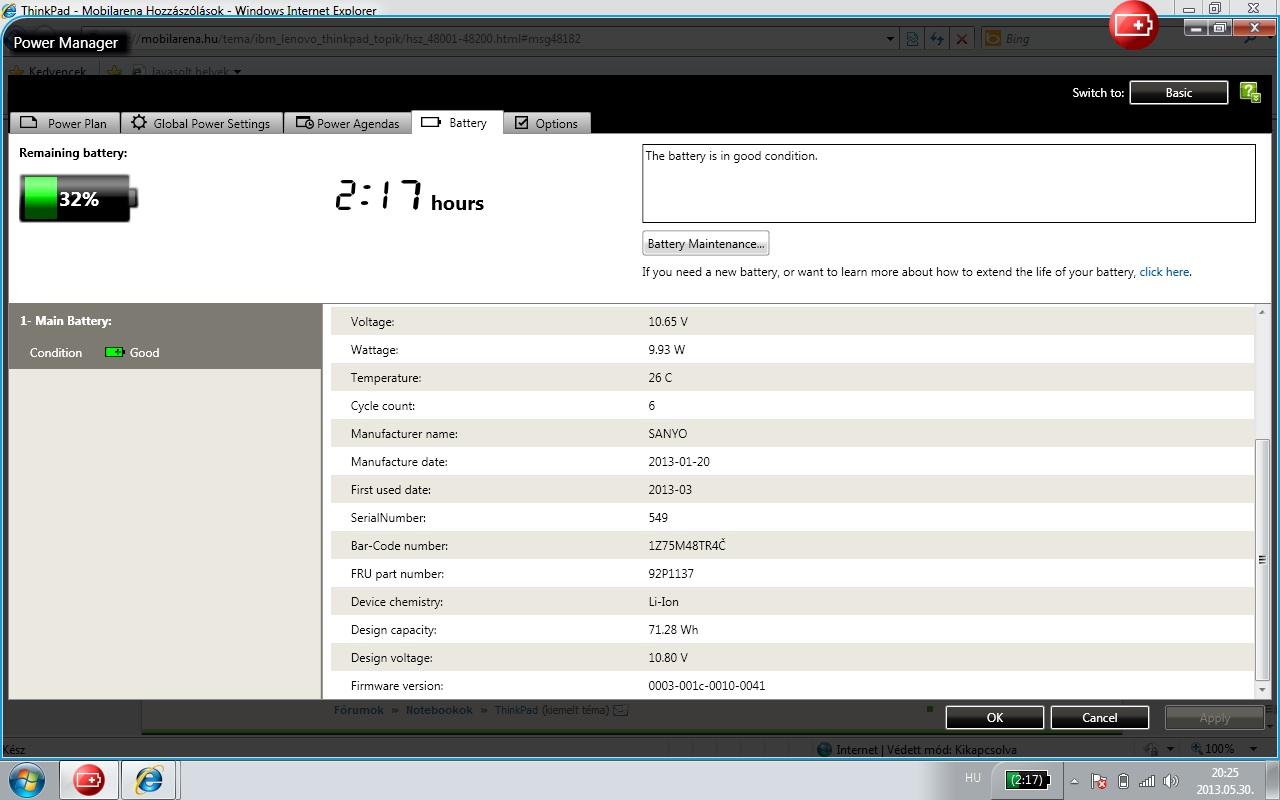Click the Manufacturer name SANYO
The height and width of the screenshot is (800, 1280).
[x=668, y=434]
